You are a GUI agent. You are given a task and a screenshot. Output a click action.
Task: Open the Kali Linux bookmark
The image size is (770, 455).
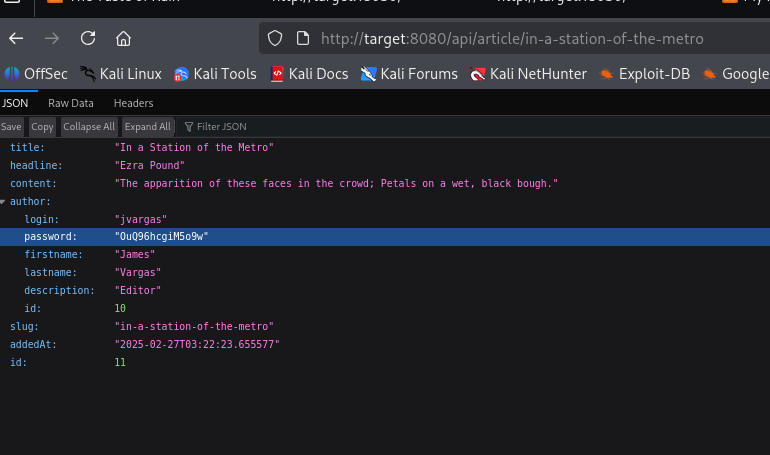pyautogui.click(x=121, y=74)
